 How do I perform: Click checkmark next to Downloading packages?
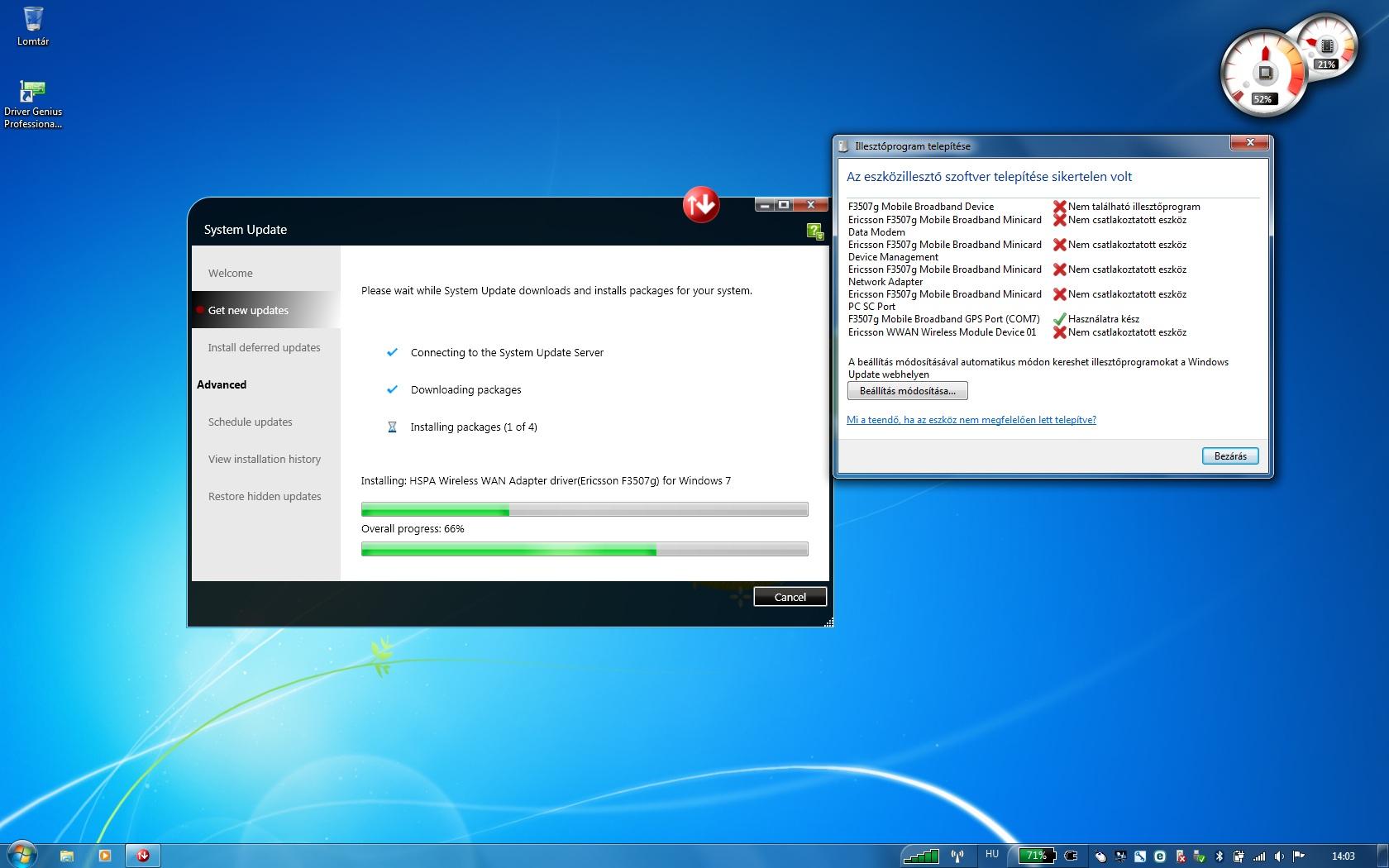pos(392,389)
